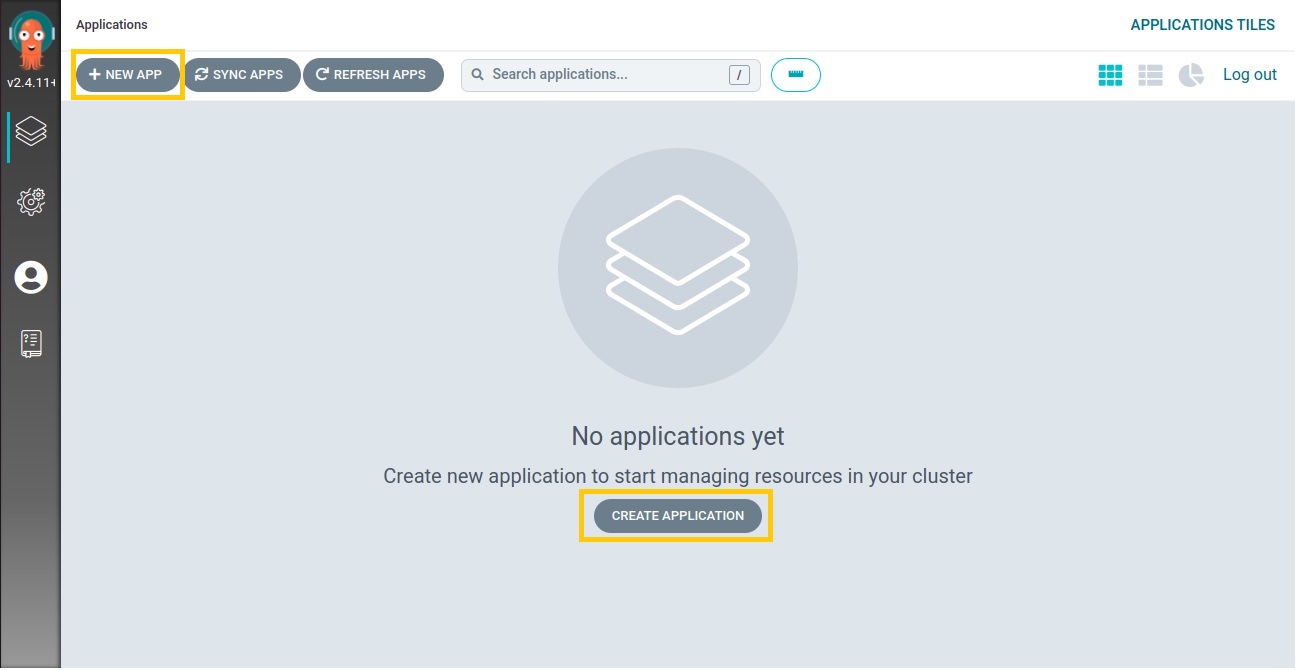
Task: Open Settings via the gears sidebar icon
Action: click(x=31, y=202)
